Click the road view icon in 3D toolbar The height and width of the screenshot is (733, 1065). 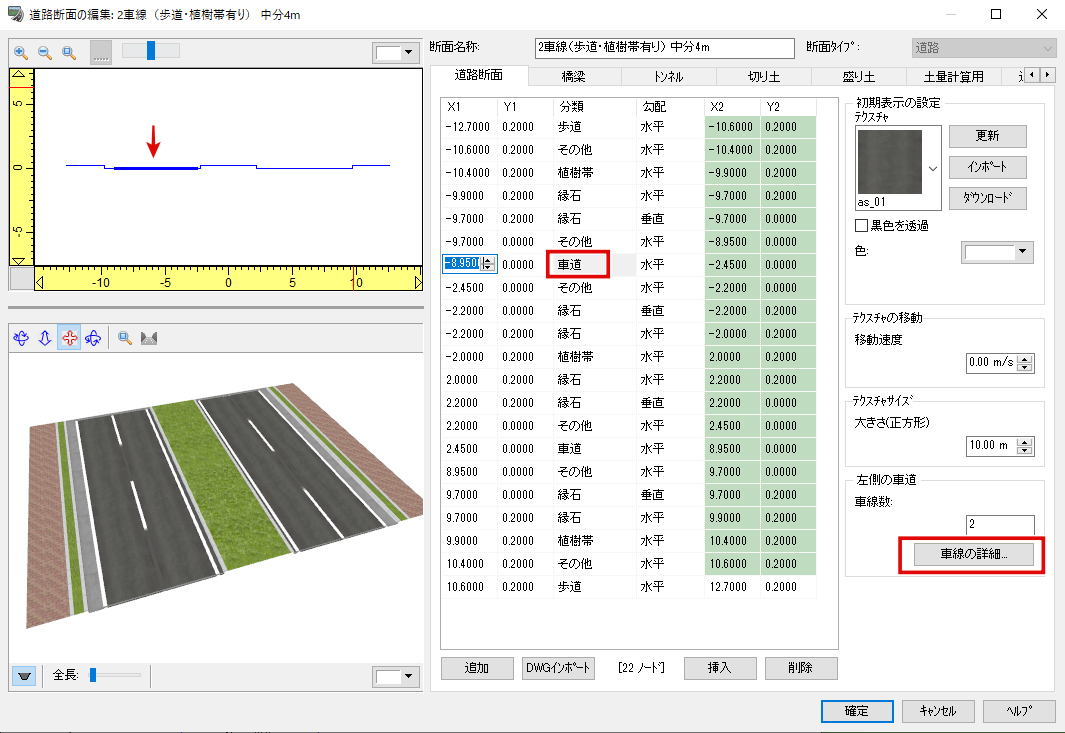pos(151,338)
